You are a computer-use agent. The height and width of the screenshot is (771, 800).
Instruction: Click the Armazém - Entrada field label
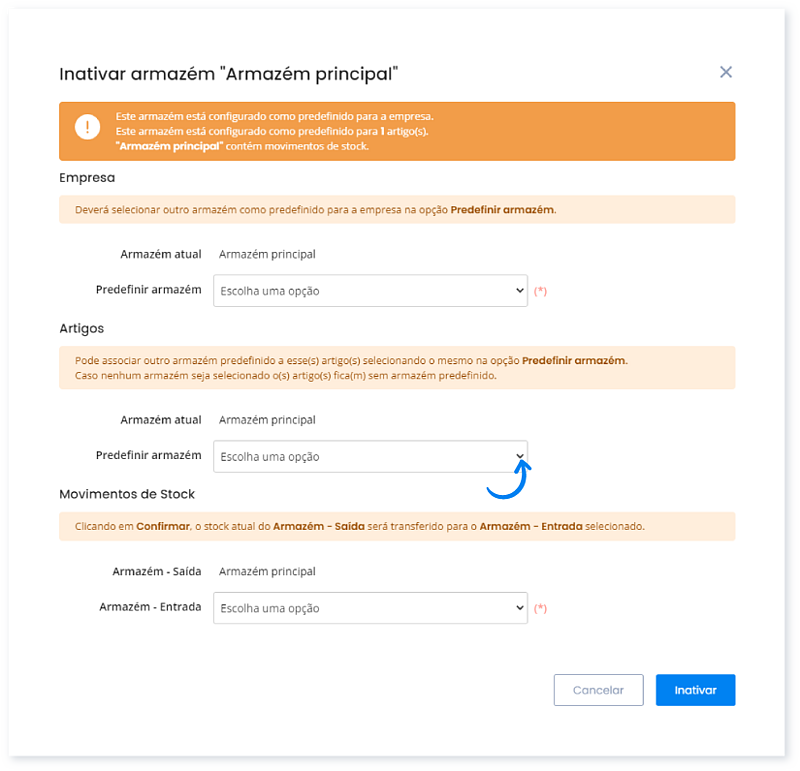(x=150, y=607)
